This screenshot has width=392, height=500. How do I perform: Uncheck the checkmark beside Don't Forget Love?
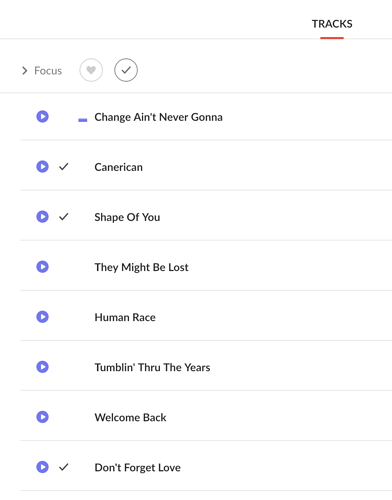coord(64,467)
